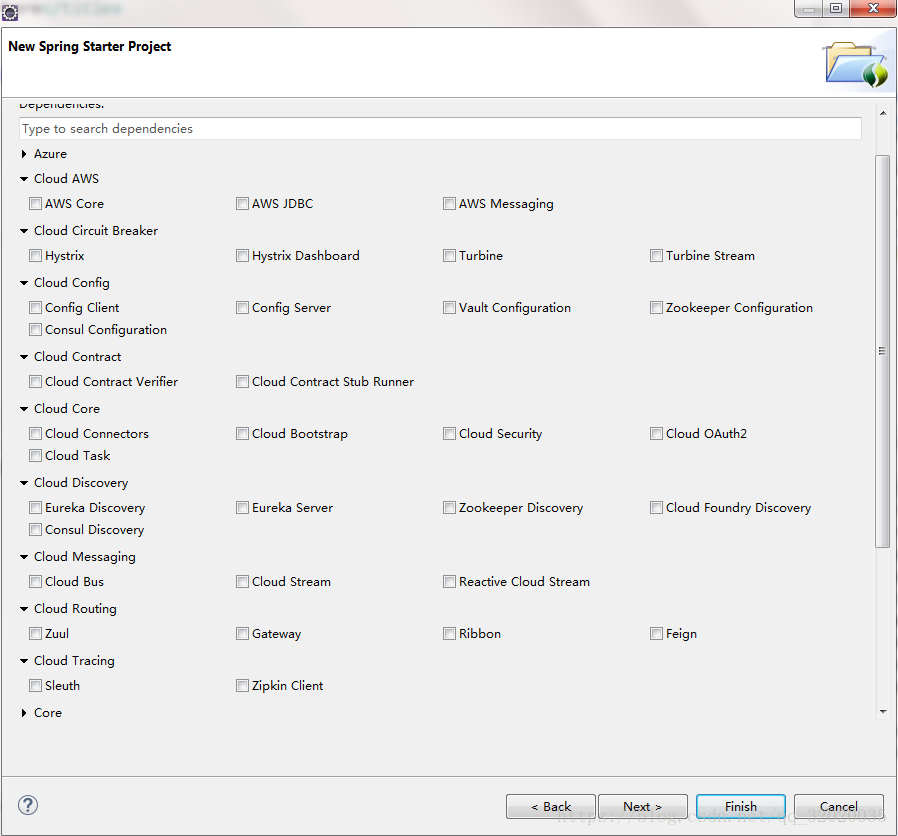This screenshot has width=898, height=836.
Task: Click the scrollbar up arrow
Action: [x=883, y=113]
